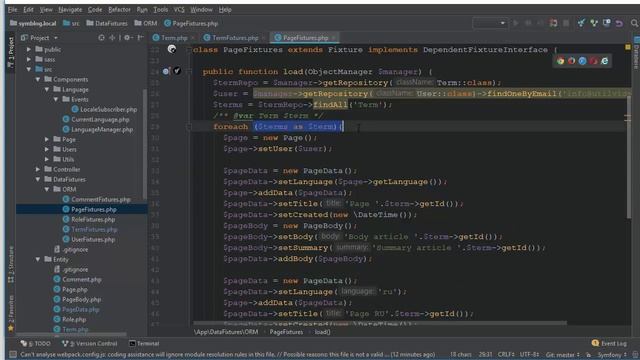Open Safari from the editor browser popup

tap(582, 61)
